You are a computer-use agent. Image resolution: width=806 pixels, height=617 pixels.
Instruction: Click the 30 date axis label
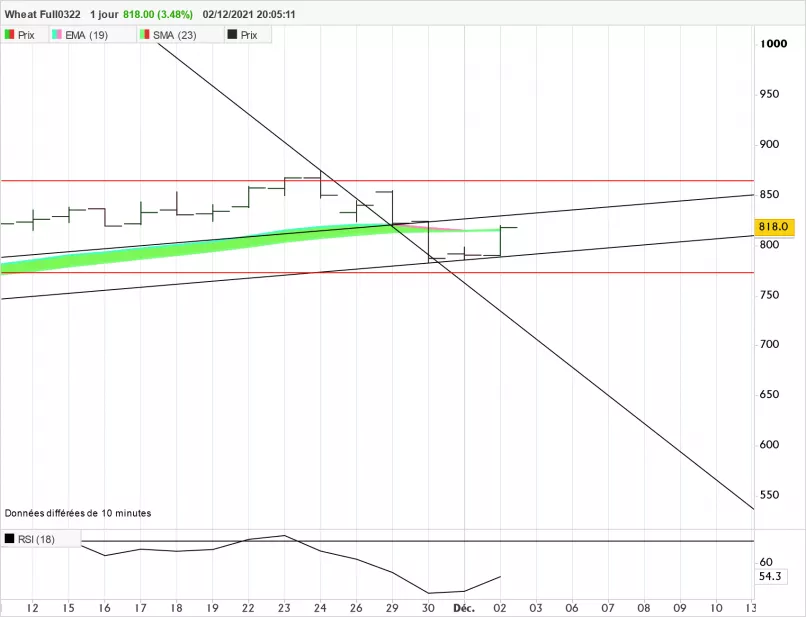(428, 608)
